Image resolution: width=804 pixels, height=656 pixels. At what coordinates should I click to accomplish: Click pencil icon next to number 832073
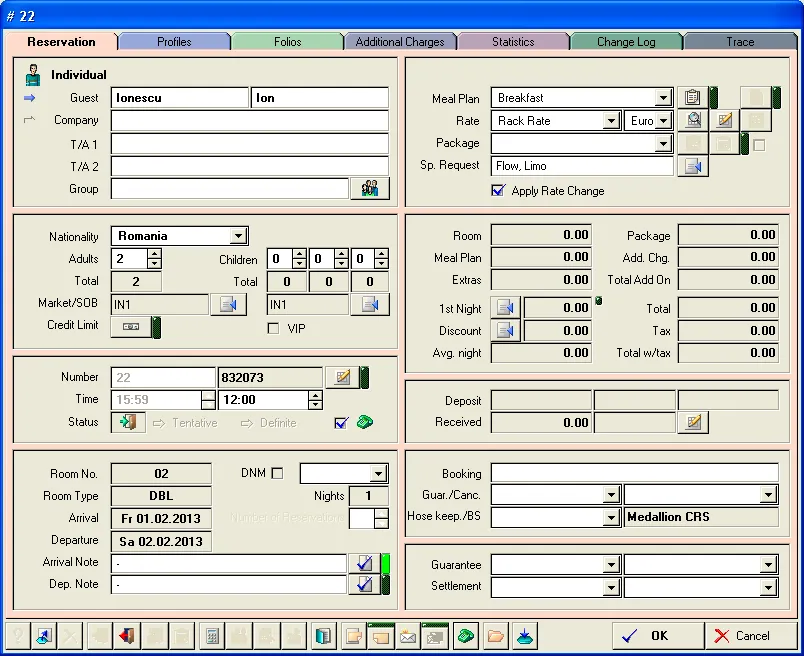343,377
